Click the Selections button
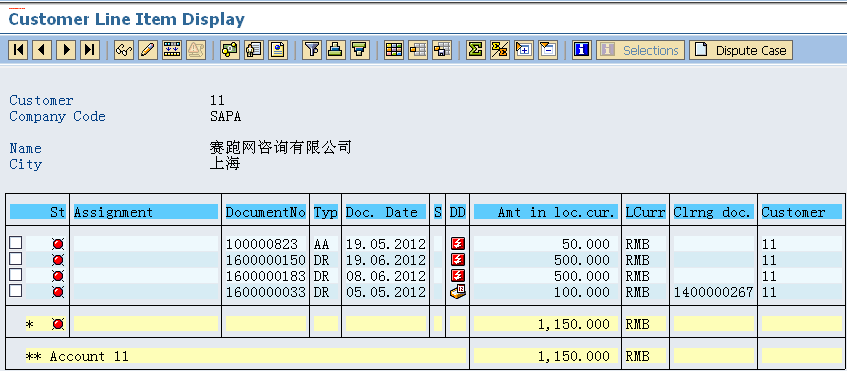847x371 pixels. coord(640,50)
